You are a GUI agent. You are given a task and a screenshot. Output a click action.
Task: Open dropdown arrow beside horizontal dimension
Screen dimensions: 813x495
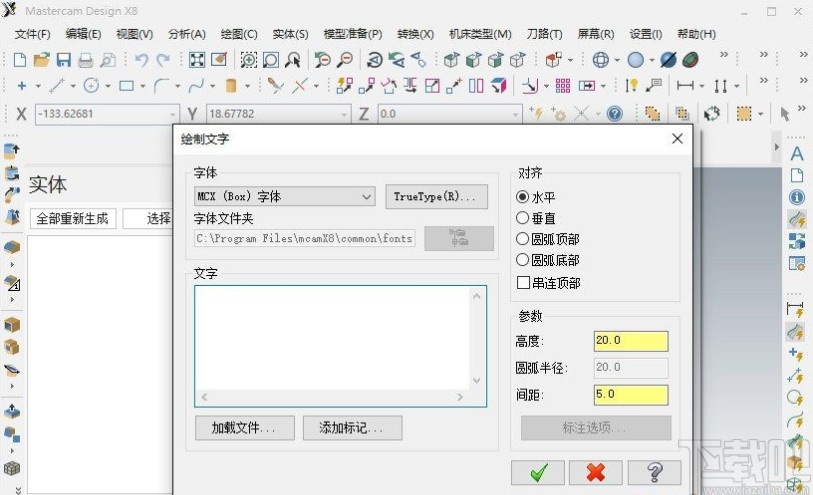pyautogui.click(x=701, y=86)
